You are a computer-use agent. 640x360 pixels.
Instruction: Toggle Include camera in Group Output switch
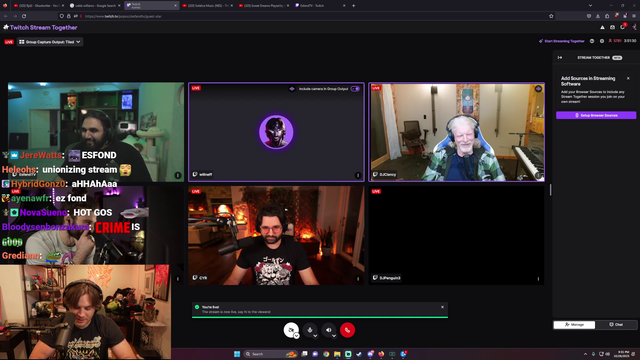356,89
